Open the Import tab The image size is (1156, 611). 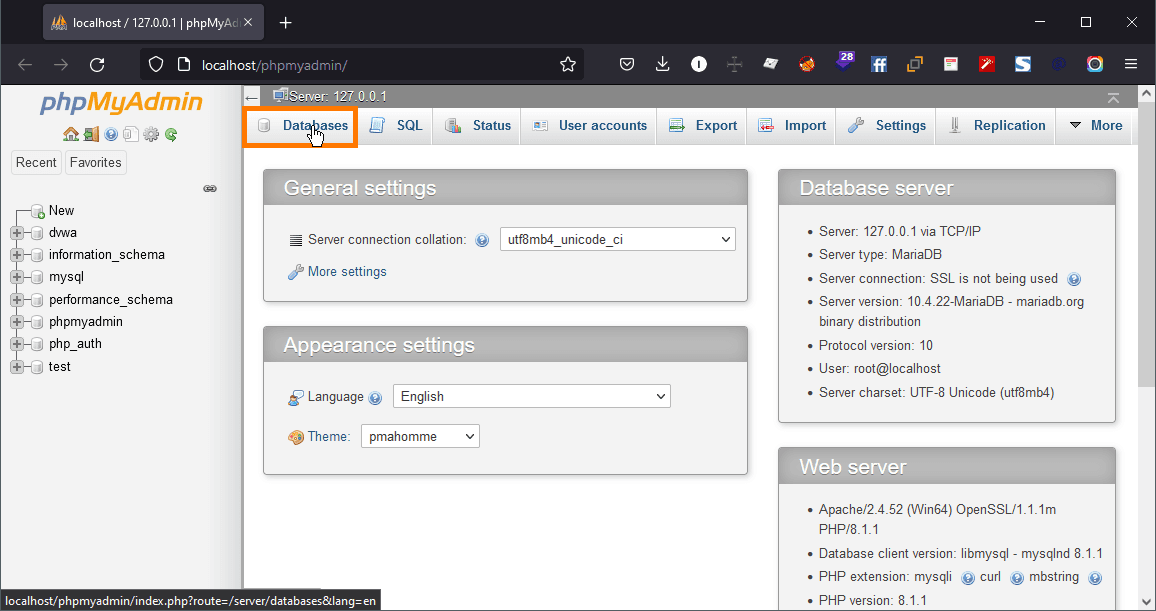792,126
